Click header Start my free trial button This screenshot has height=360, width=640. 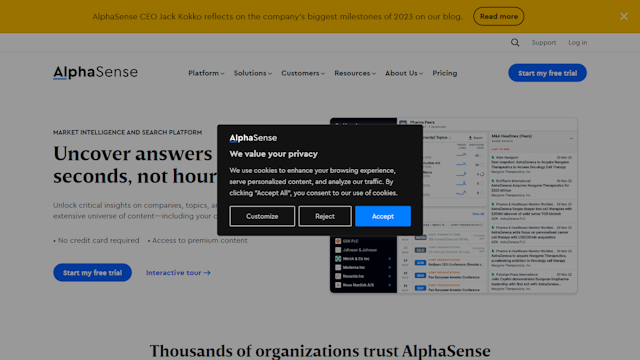pos(547,73)
